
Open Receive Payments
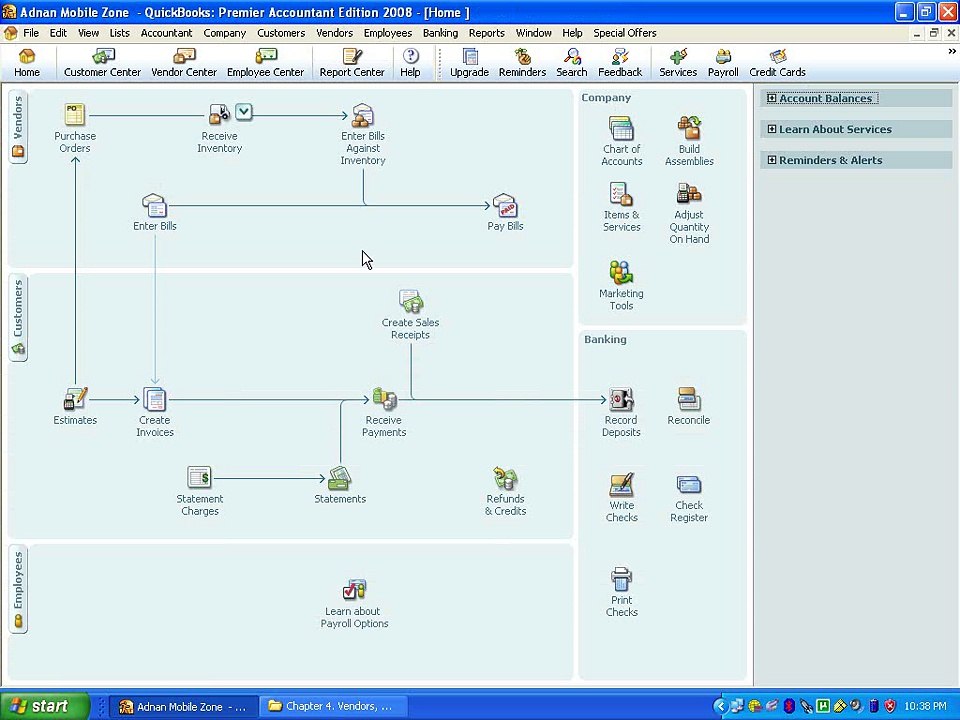(384, 399)
